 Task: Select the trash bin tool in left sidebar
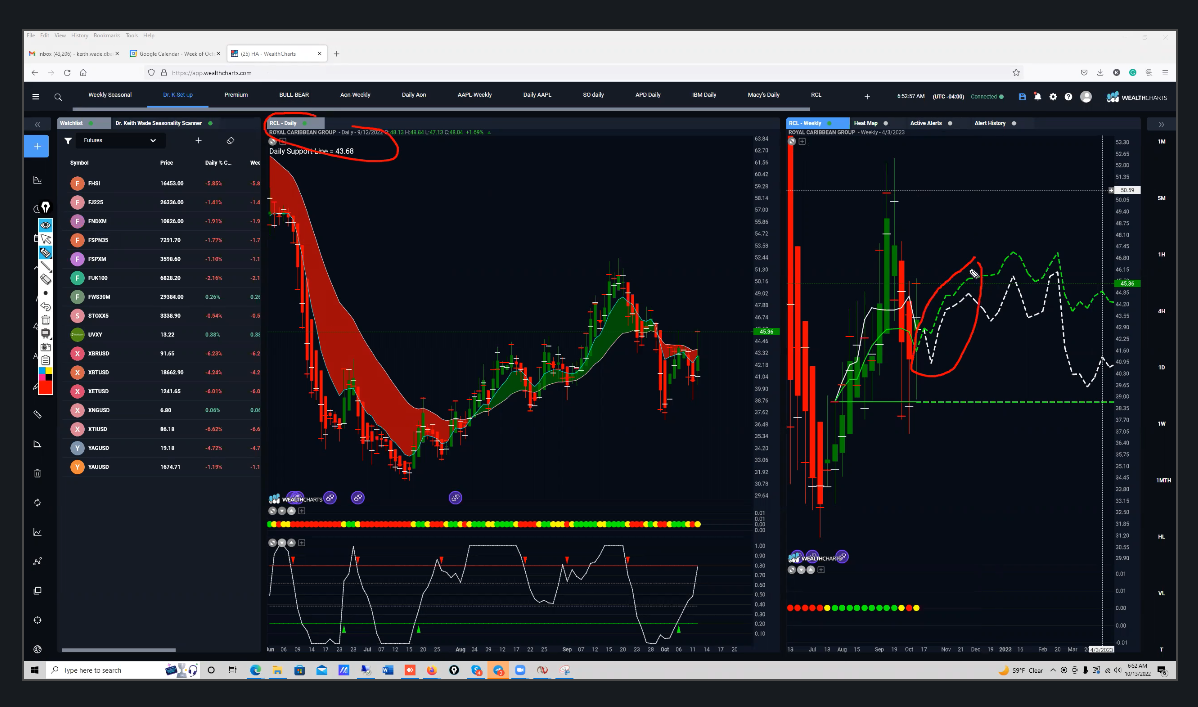pos(37,473)
